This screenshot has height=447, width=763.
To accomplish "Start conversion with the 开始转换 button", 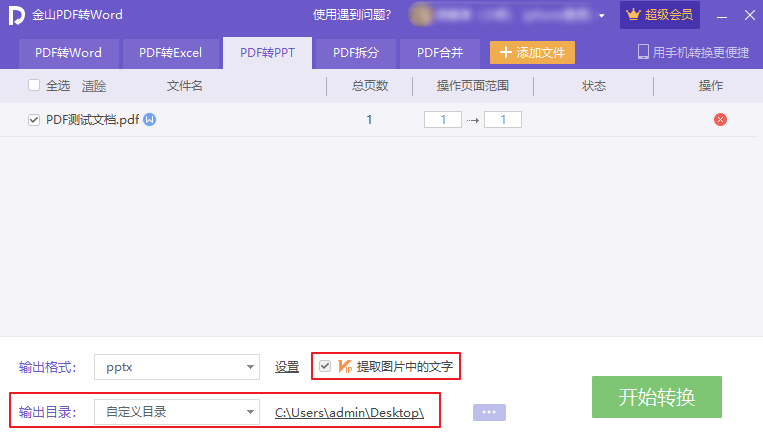I will pos(657,397).
